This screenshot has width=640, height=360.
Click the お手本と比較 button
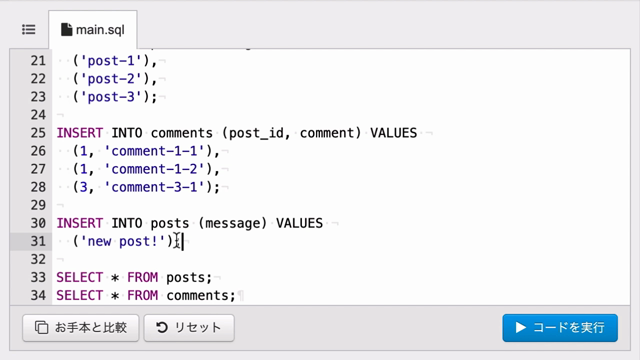81,328
